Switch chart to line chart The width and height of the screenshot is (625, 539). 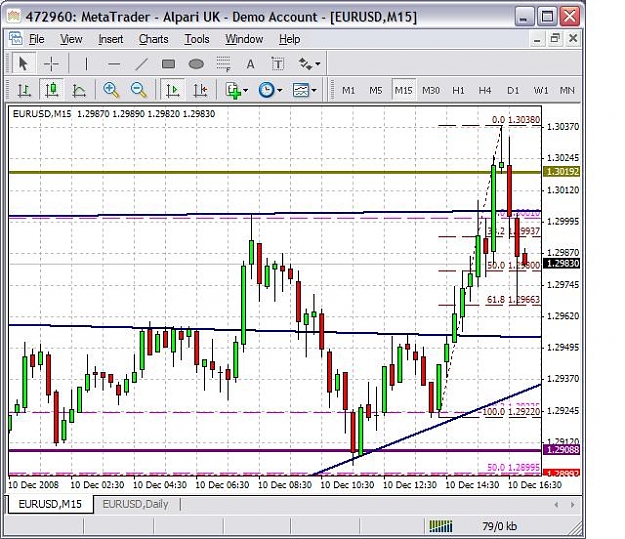pos(79,90)
